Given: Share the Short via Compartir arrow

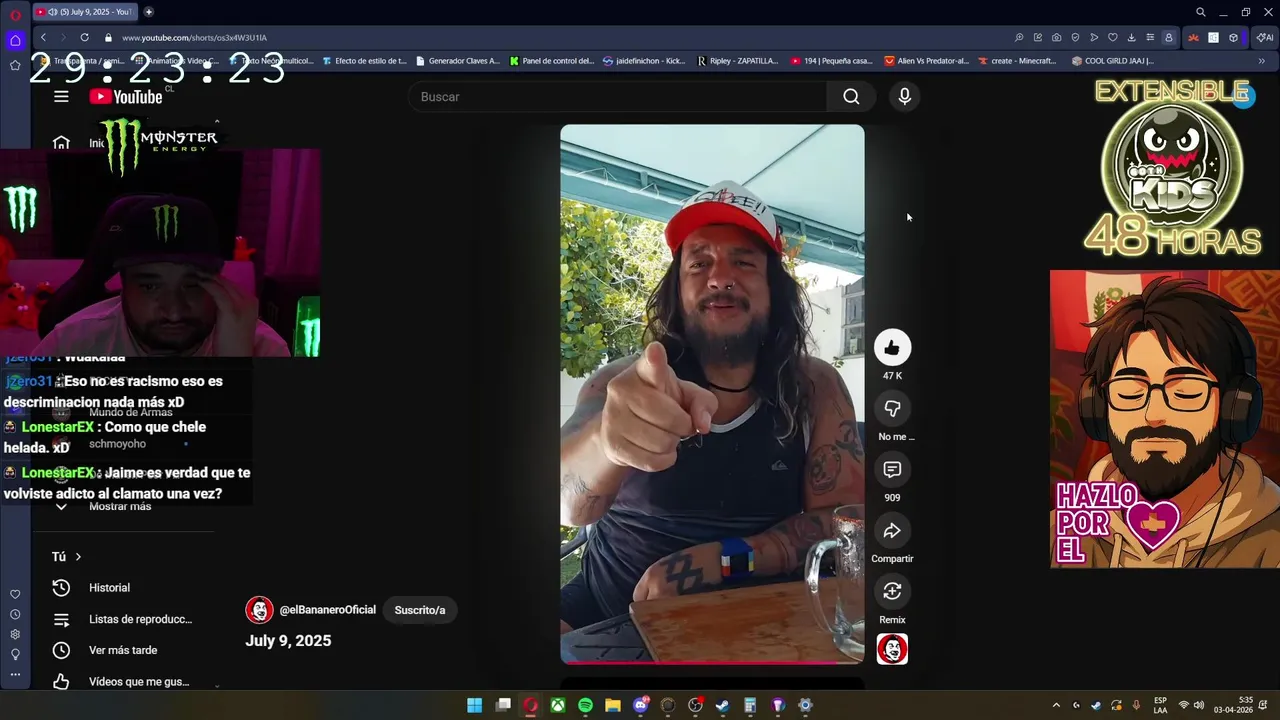Looking at the screenshot, I should [892, 530].
